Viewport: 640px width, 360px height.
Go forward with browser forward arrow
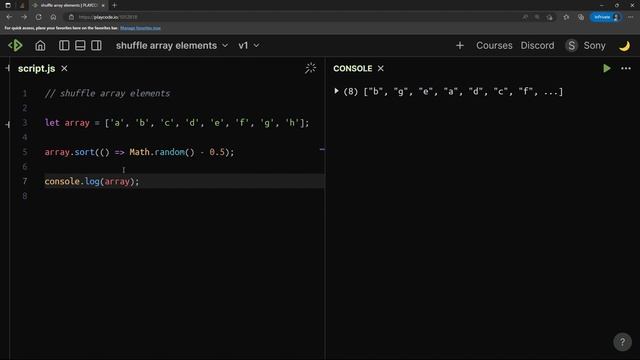24,17
